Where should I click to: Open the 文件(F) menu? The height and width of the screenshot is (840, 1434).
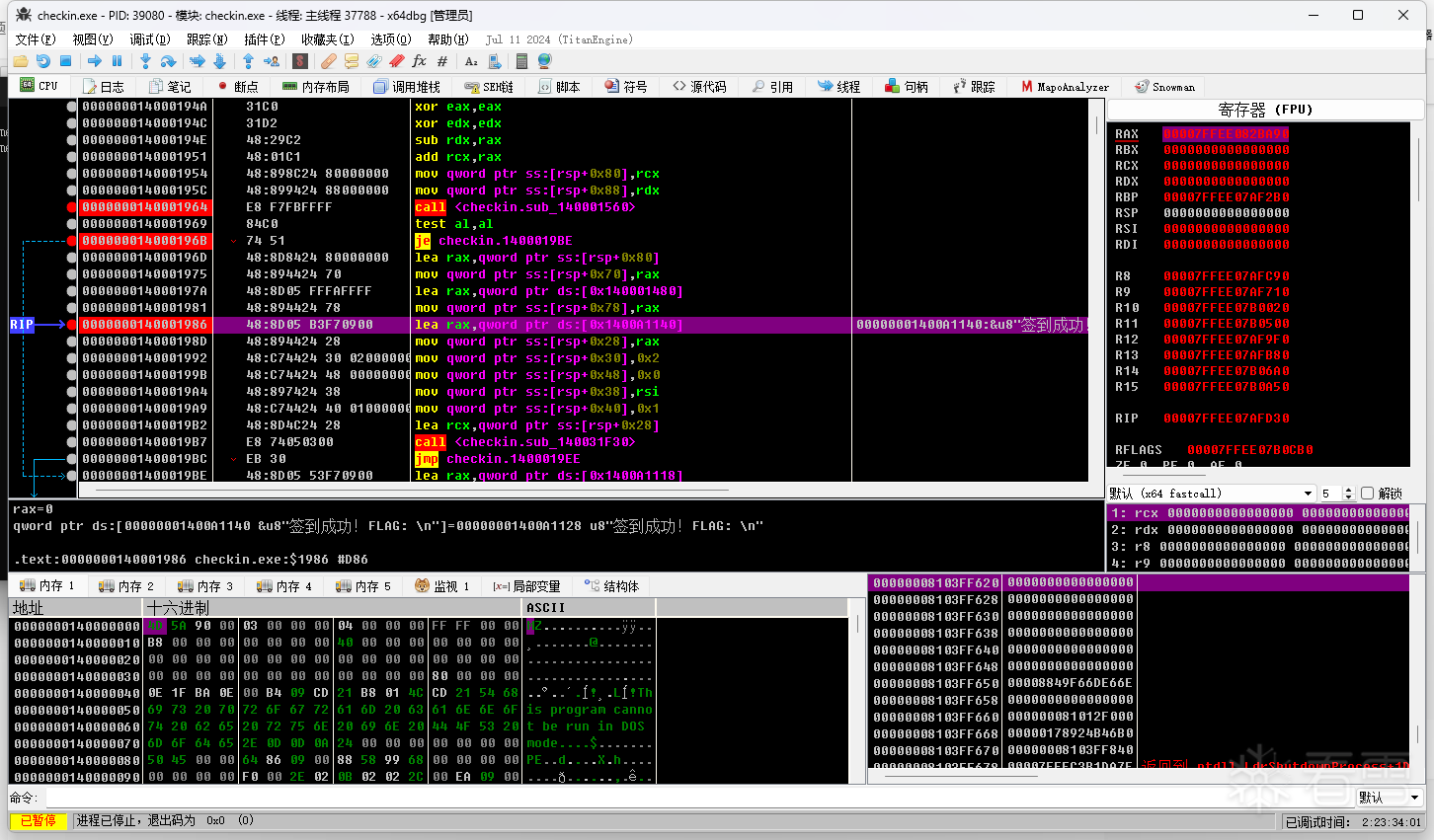36,39
